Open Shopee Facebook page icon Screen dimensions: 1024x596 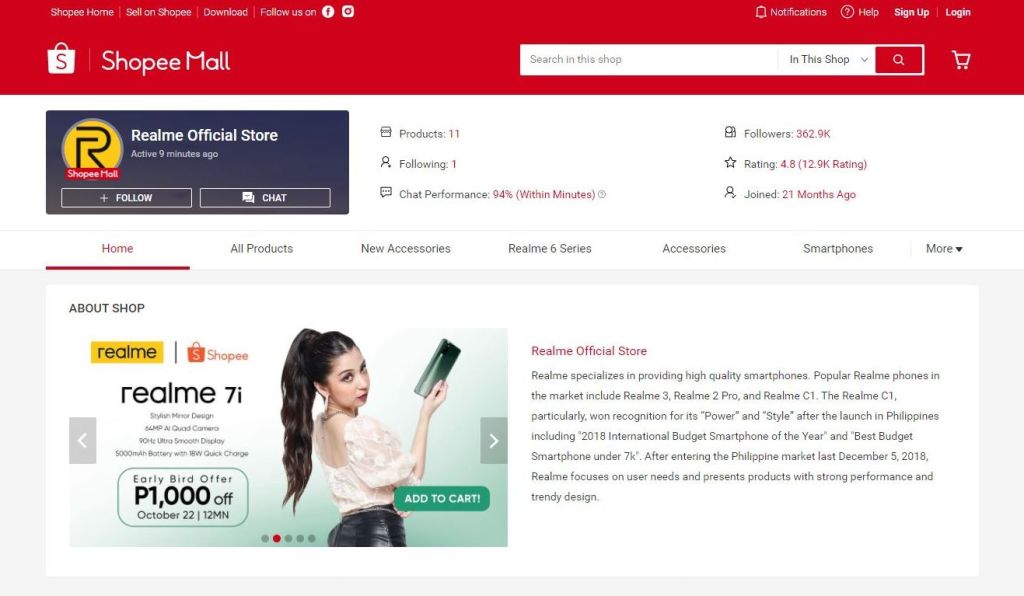pyautogui.click(x=328, y=12)
